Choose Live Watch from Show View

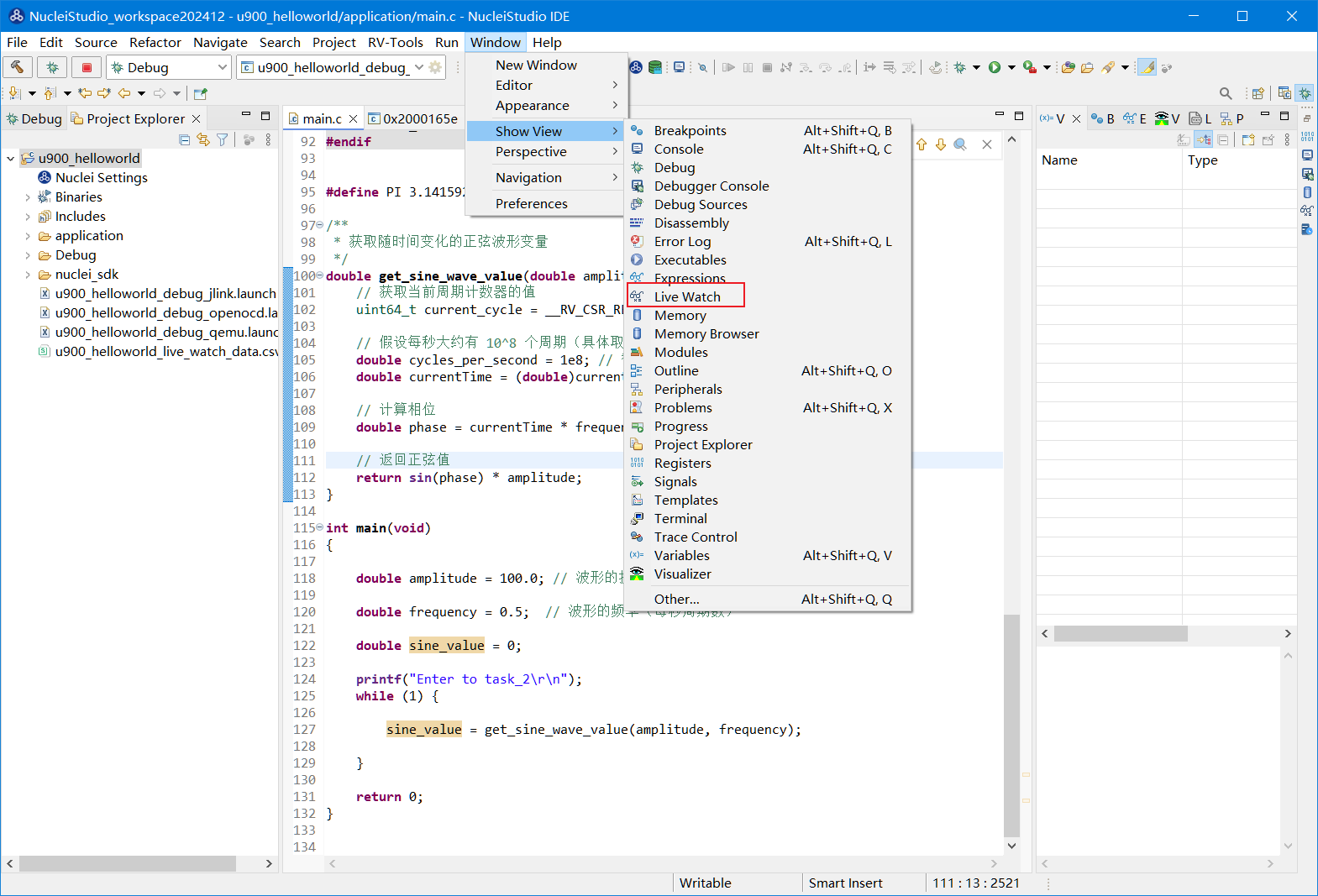pyautogui.click(x=685, y=296)
